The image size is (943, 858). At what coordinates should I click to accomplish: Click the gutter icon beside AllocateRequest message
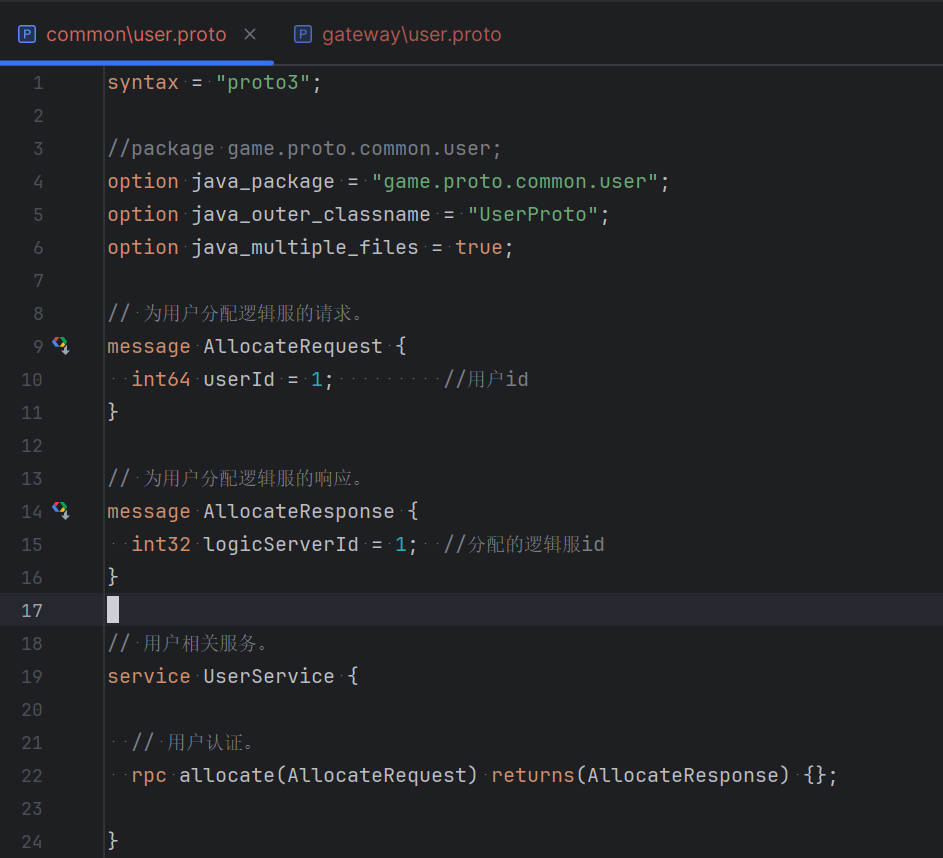61,346
